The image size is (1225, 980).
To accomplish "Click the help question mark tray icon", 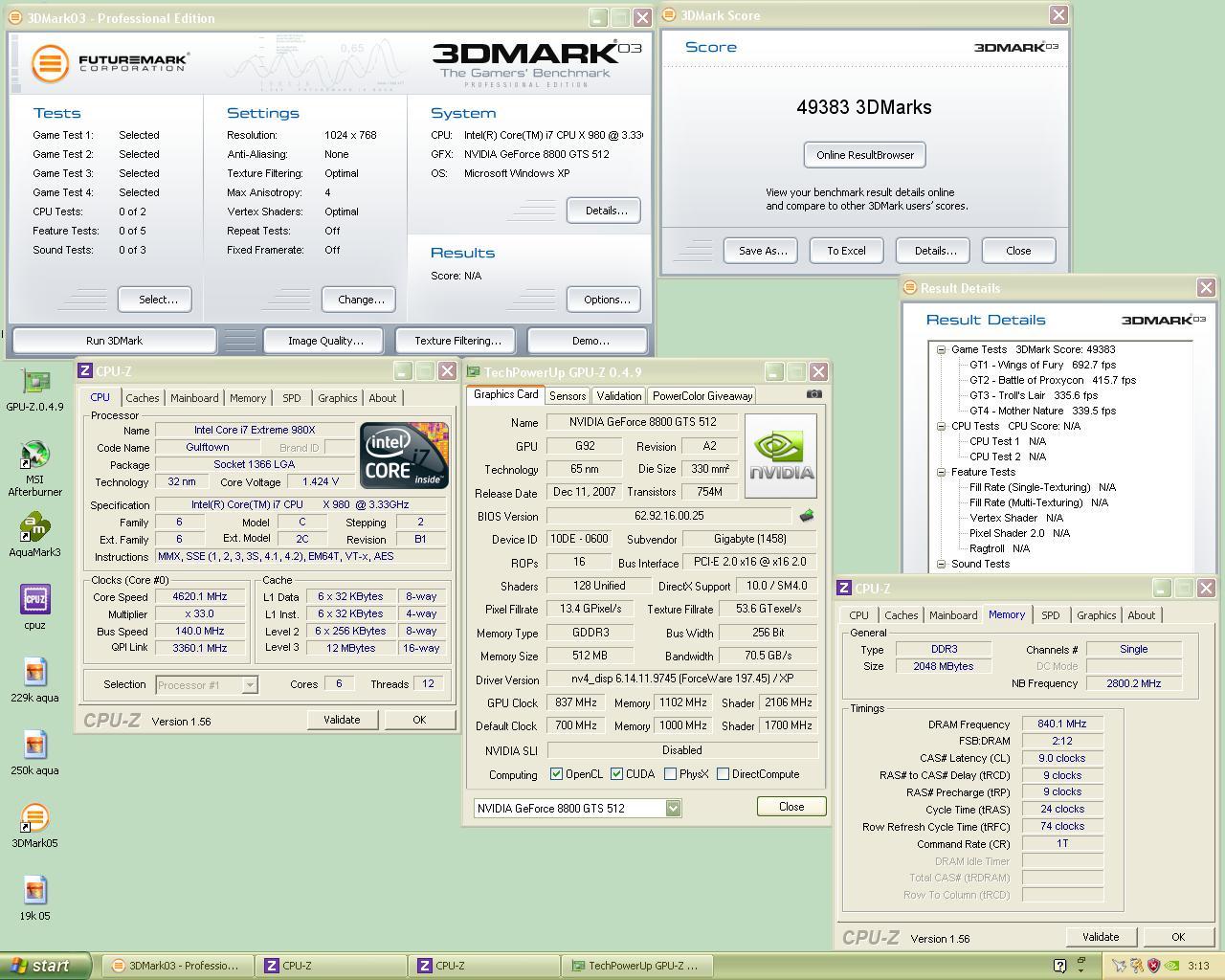I will tap(1059, 966).
